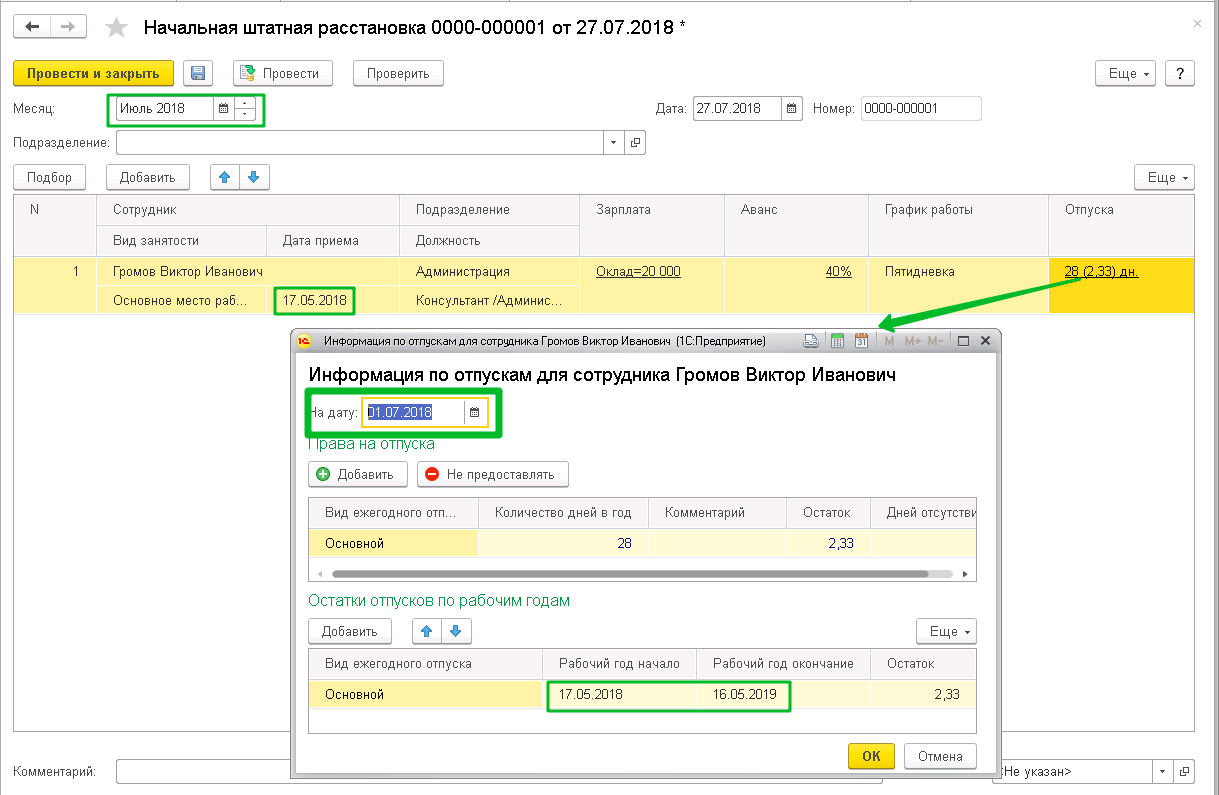The image size is (1219, 795).
Task: Move balance row down in dialog
Action: (456, 631)
